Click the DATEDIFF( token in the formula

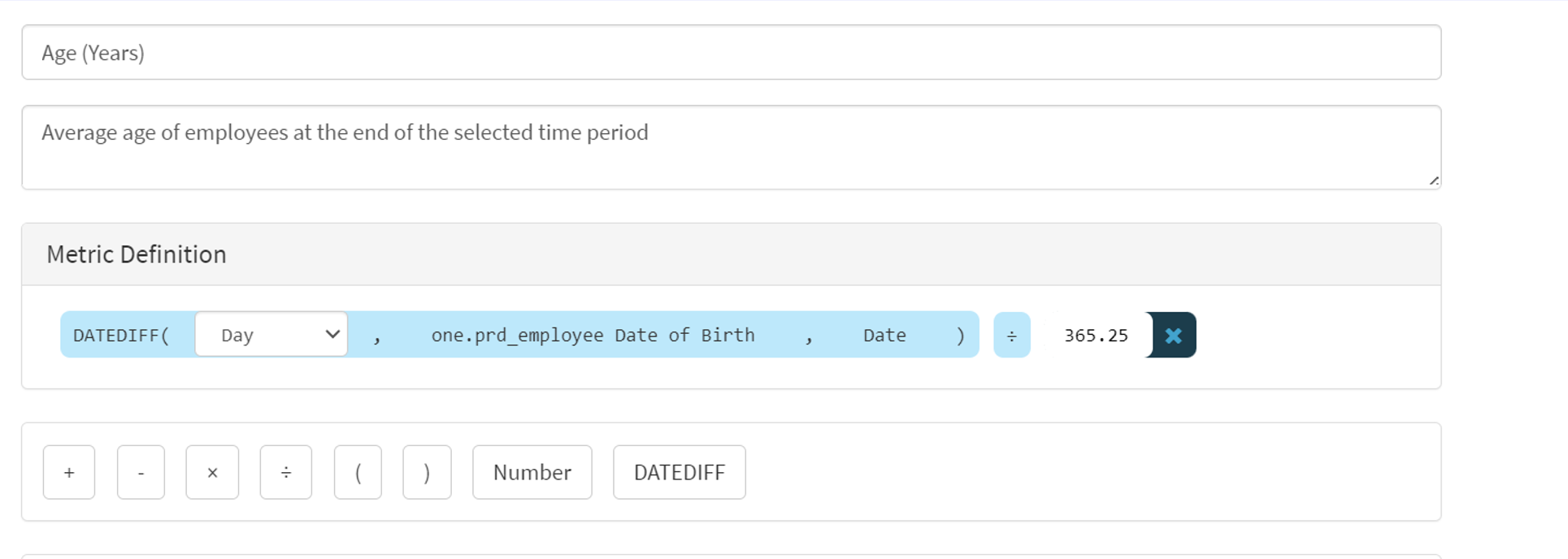coord(121,335)
